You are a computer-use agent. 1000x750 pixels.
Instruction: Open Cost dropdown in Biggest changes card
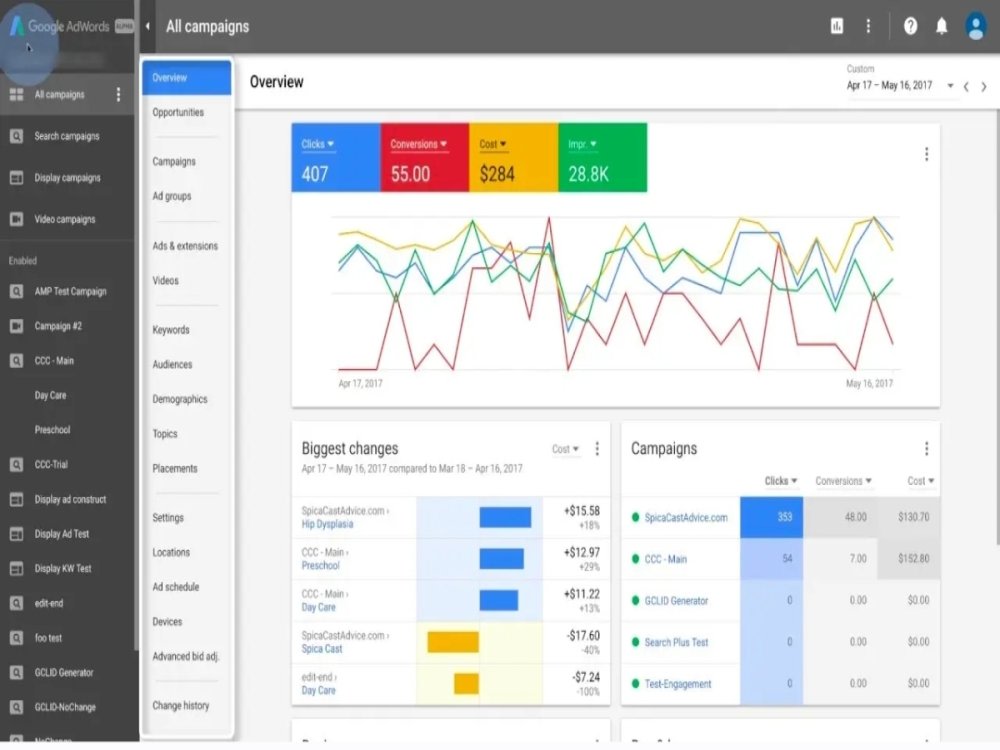click(x=565, y=449)
